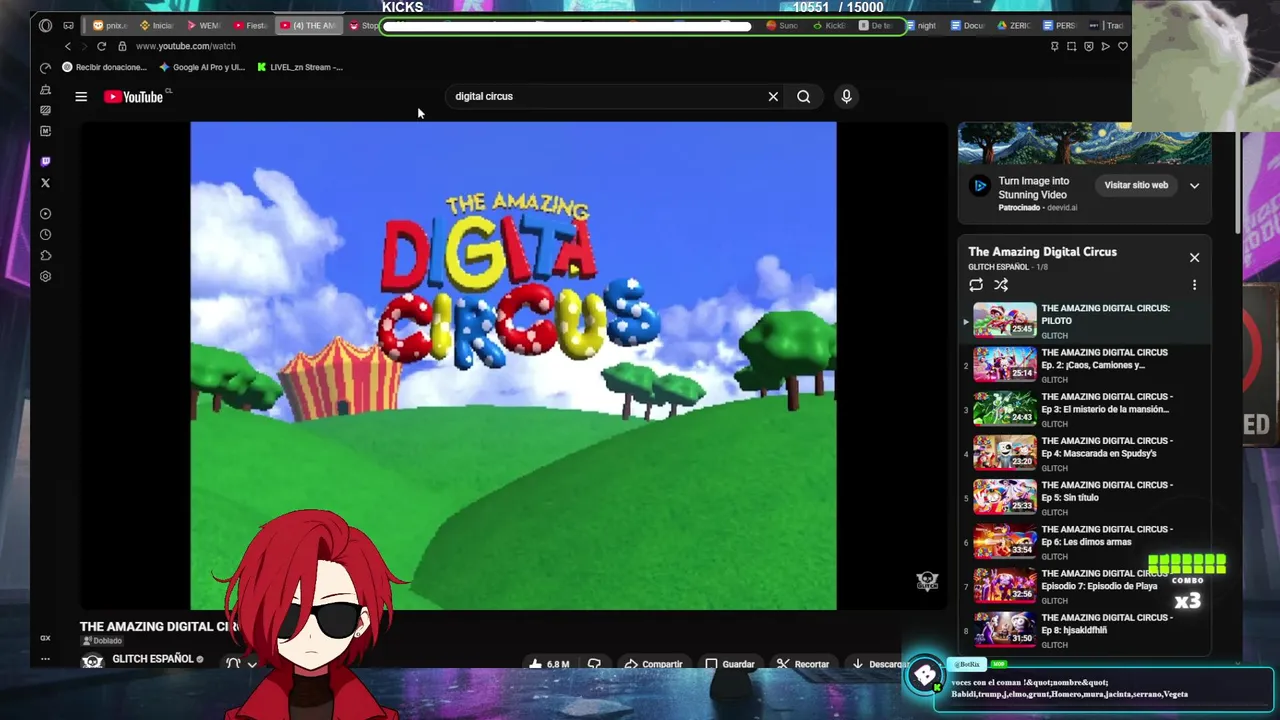Expand the sponsored ad chevron
1280x720 pixels.
point(1194,185)
